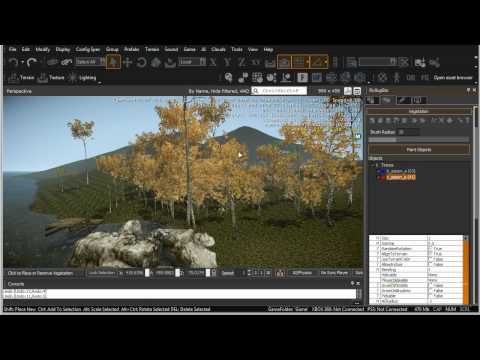Switch to RollupBar brush tools tab

403,100
